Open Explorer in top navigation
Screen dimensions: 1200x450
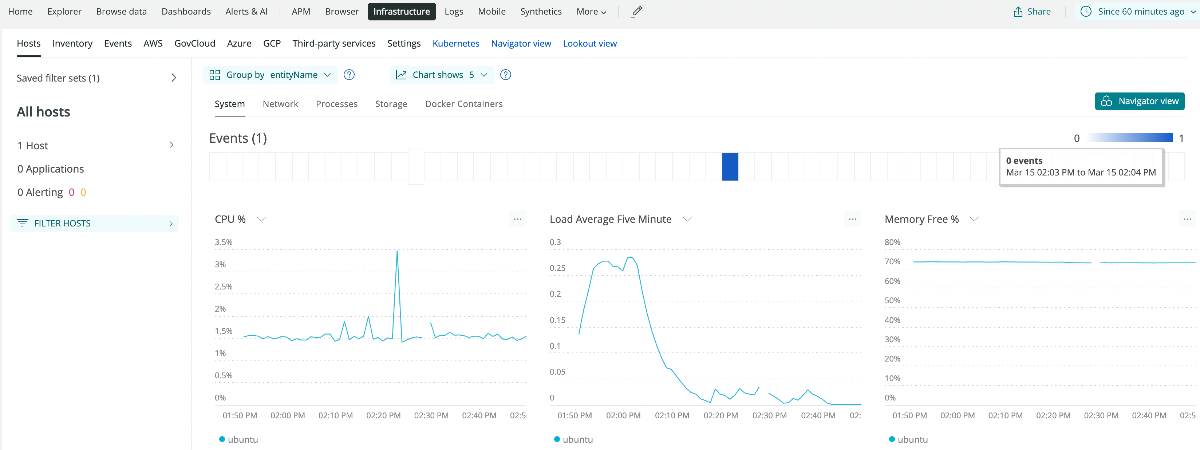click(65, 12)
